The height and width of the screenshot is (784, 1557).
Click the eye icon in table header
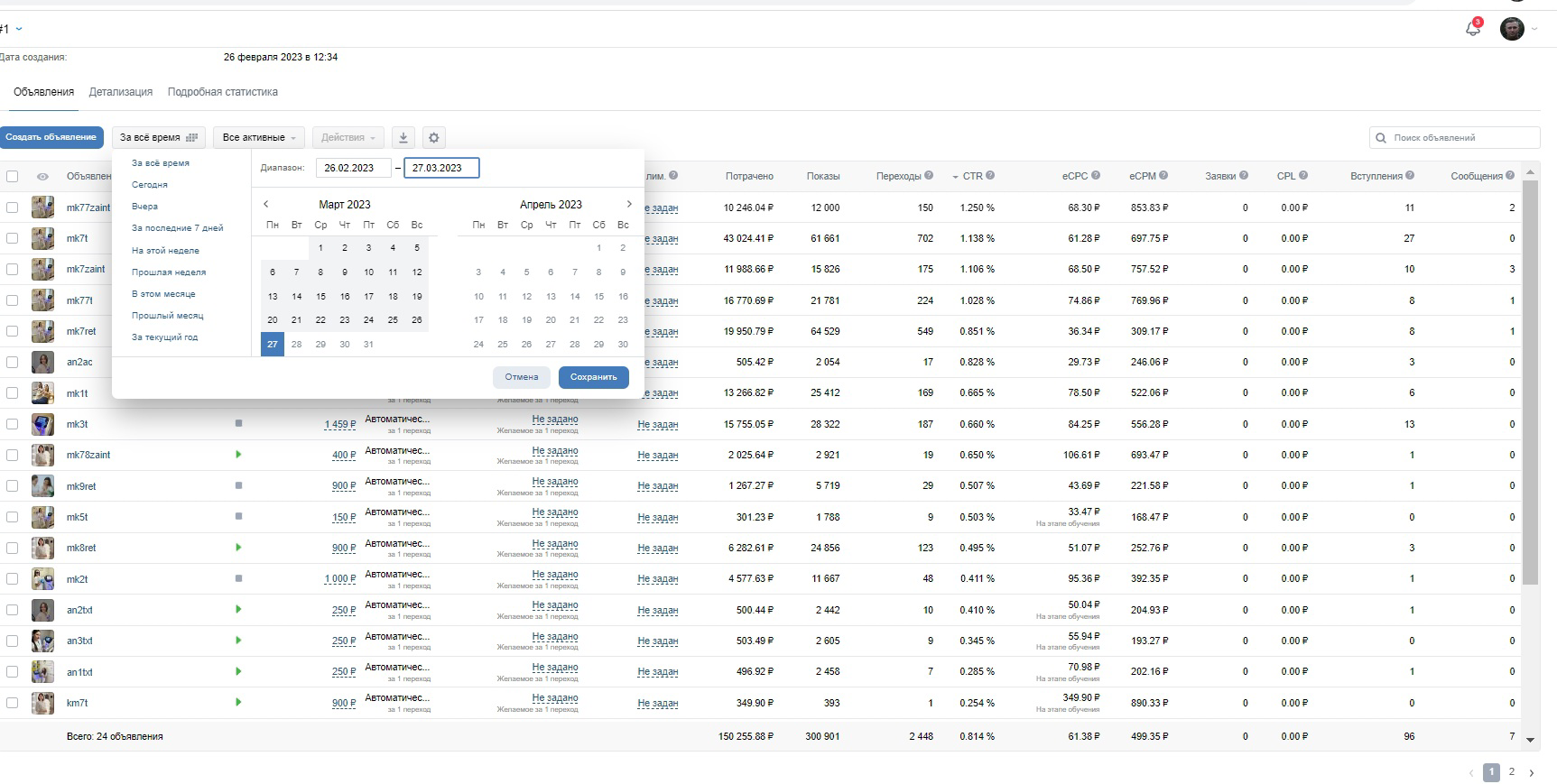pyautogui.click(x=42, y=177)
